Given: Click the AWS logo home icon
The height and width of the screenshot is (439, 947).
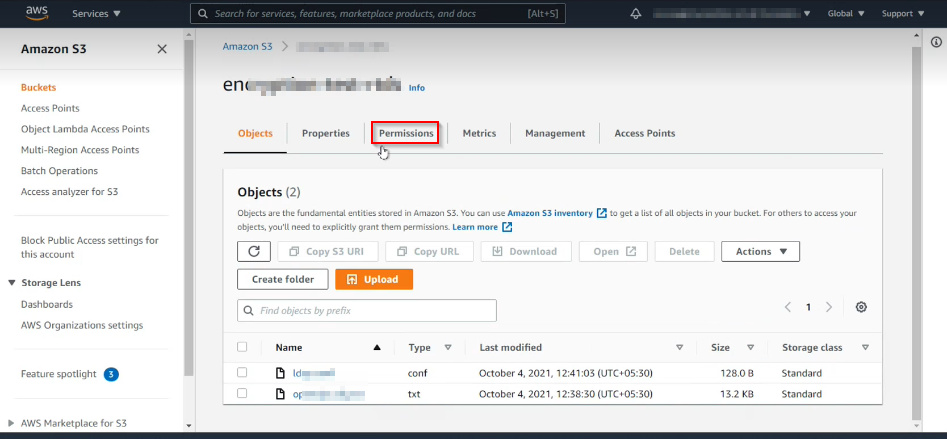Looking at the screenshot, I should click(x=37, y=13).
